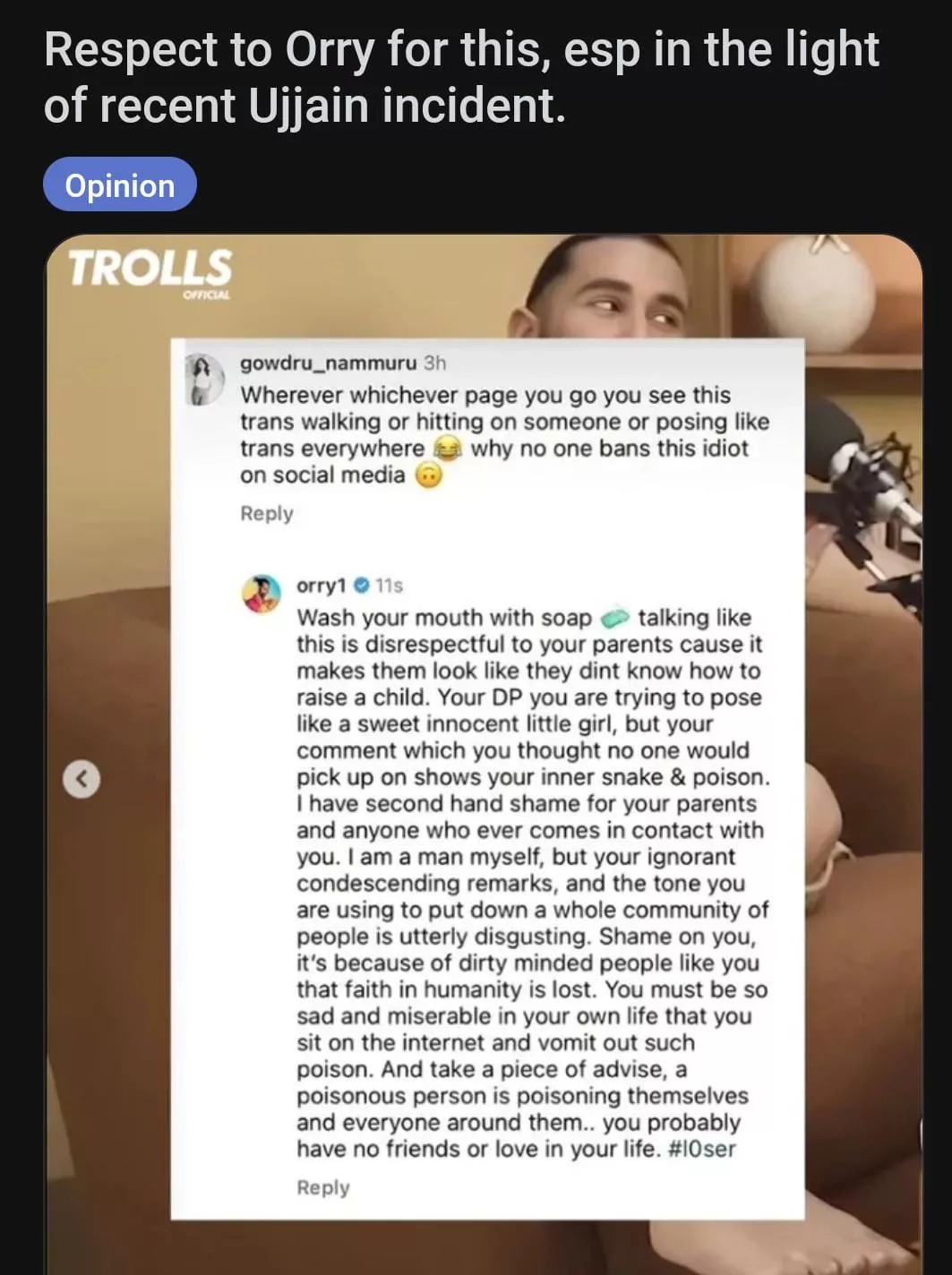Tap the upside-down smiley emoji
This screenshot has width=952, height=1275.
pos(429,475)
